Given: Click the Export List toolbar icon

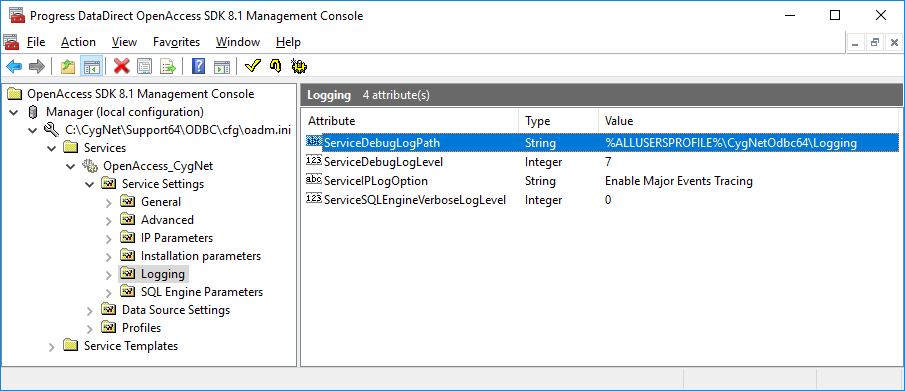Looking at the screenshot, I should (167, 66).
